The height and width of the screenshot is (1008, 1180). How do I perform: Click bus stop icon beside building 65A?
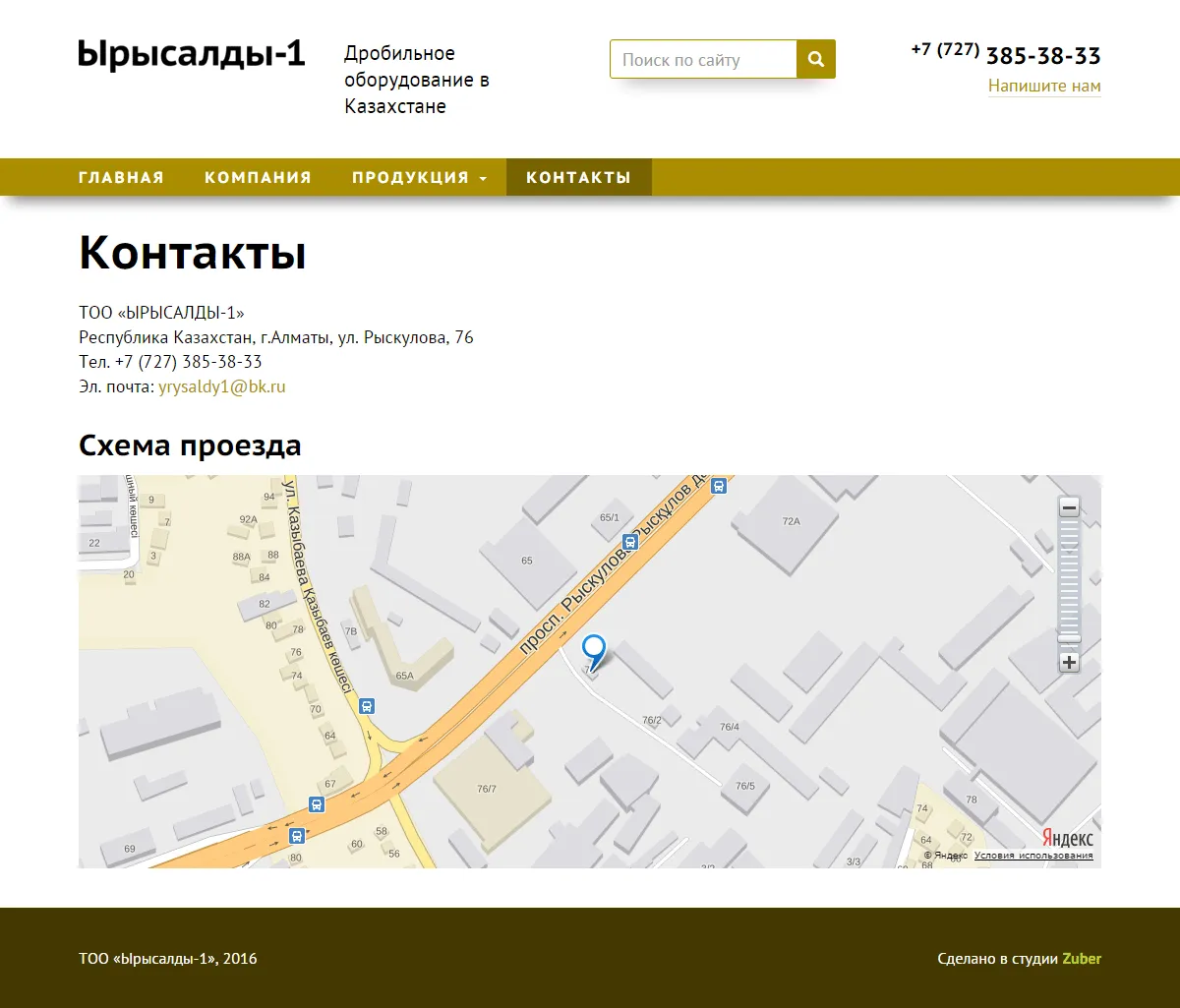coord(367,705)
